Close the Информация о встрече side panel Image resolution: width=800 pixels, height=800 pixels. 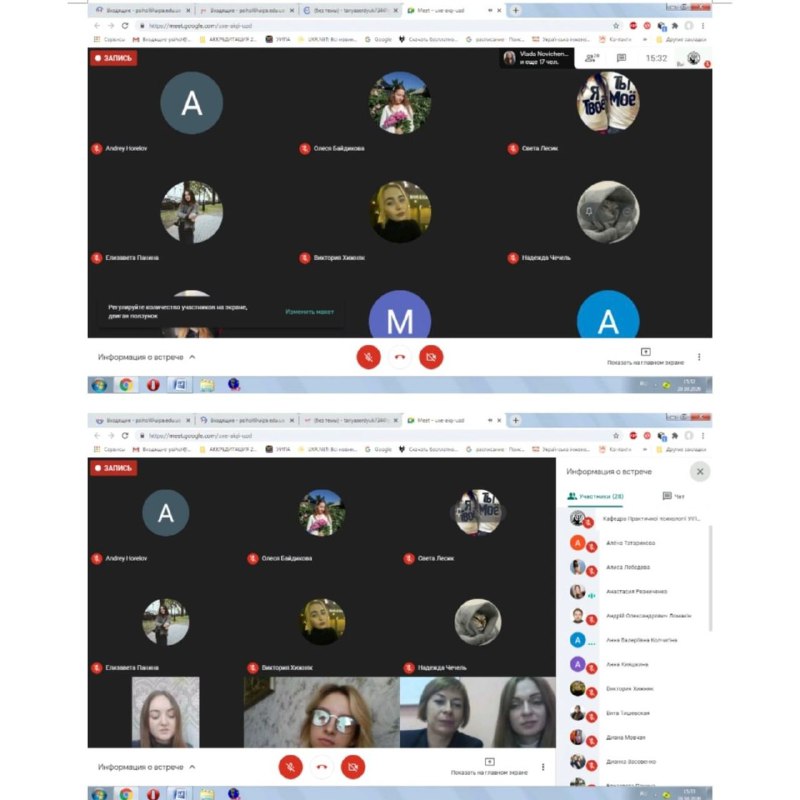[x=700, y=471]
